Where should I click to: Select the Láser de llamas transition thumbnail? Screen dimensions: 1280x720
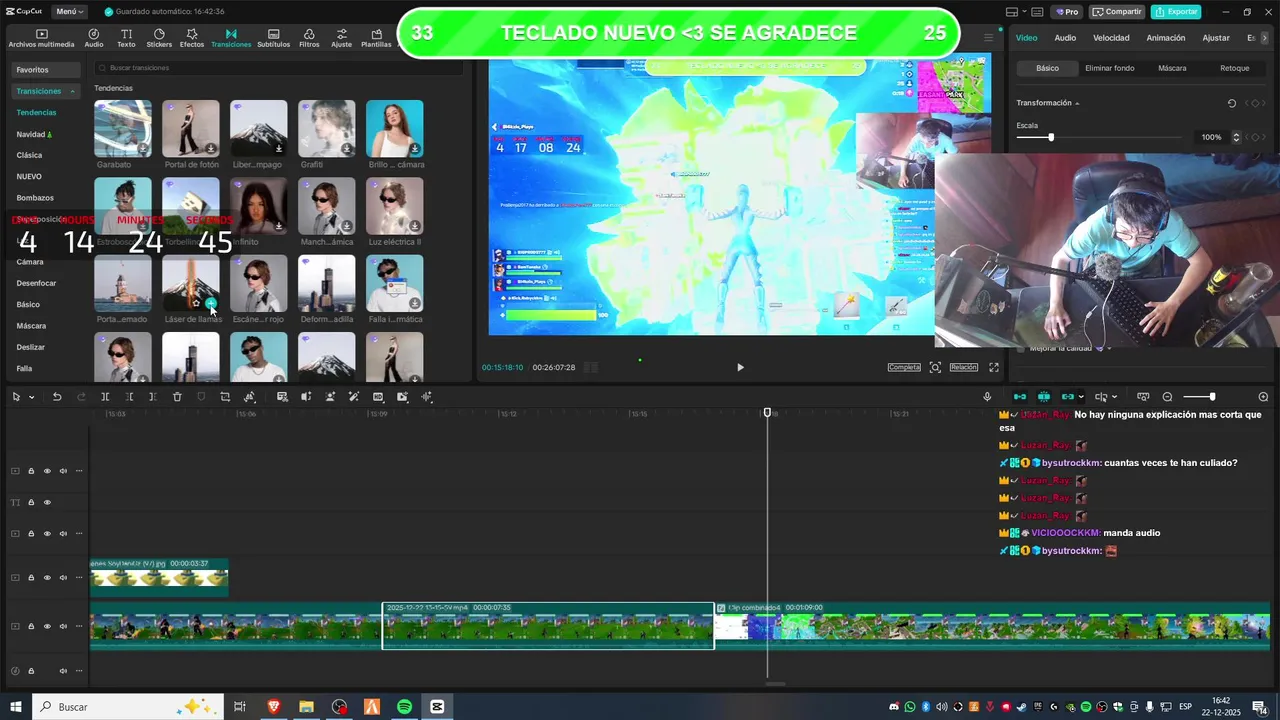click(x=190, y=283)
